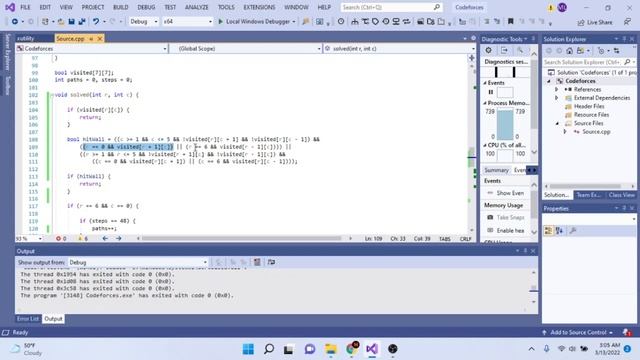
Task: Open the EXTENSIONS menu
Action: (259, 7)
